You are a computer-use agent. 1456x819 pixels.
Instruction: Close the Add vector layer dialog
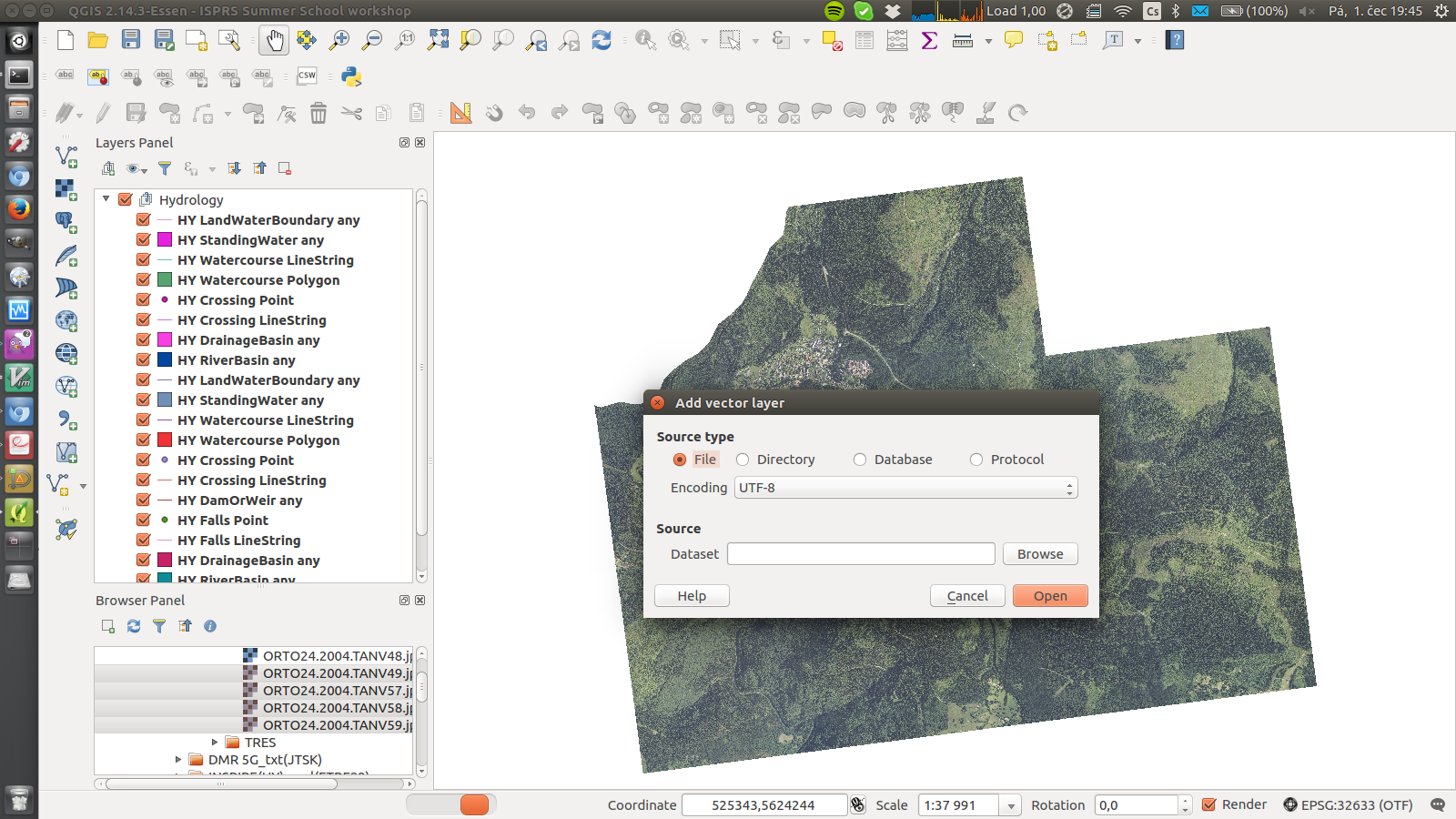658,402
